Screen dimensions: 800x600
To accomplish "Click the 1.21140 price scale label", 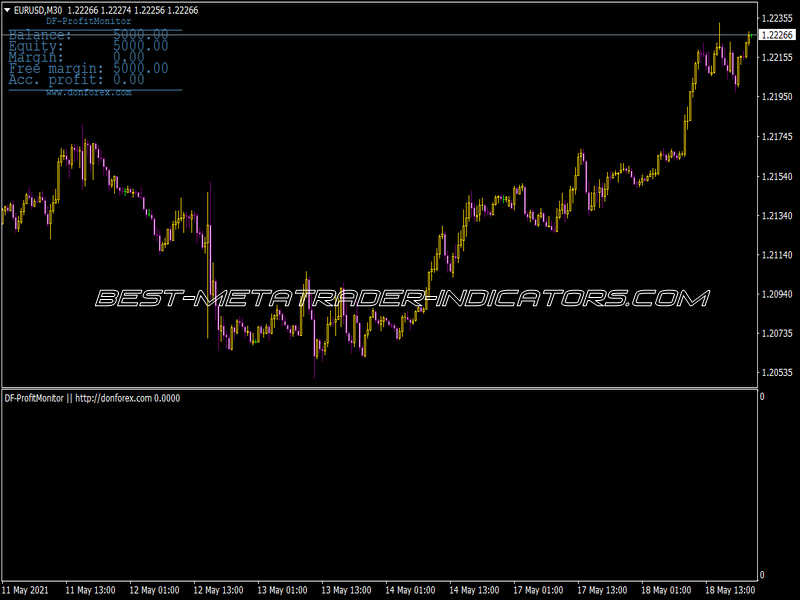I will 777,255.
